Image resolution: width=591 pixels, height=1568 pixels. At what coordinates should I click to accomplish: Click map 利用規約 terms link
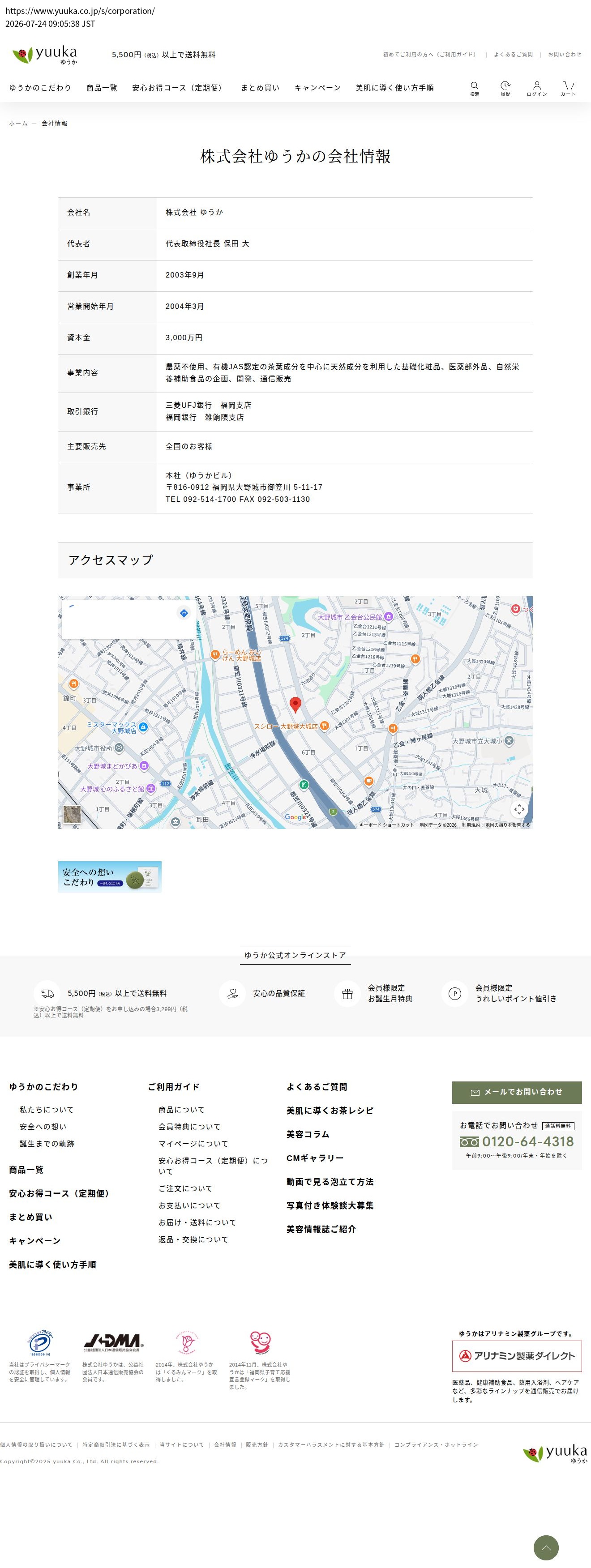click(471, 825)
